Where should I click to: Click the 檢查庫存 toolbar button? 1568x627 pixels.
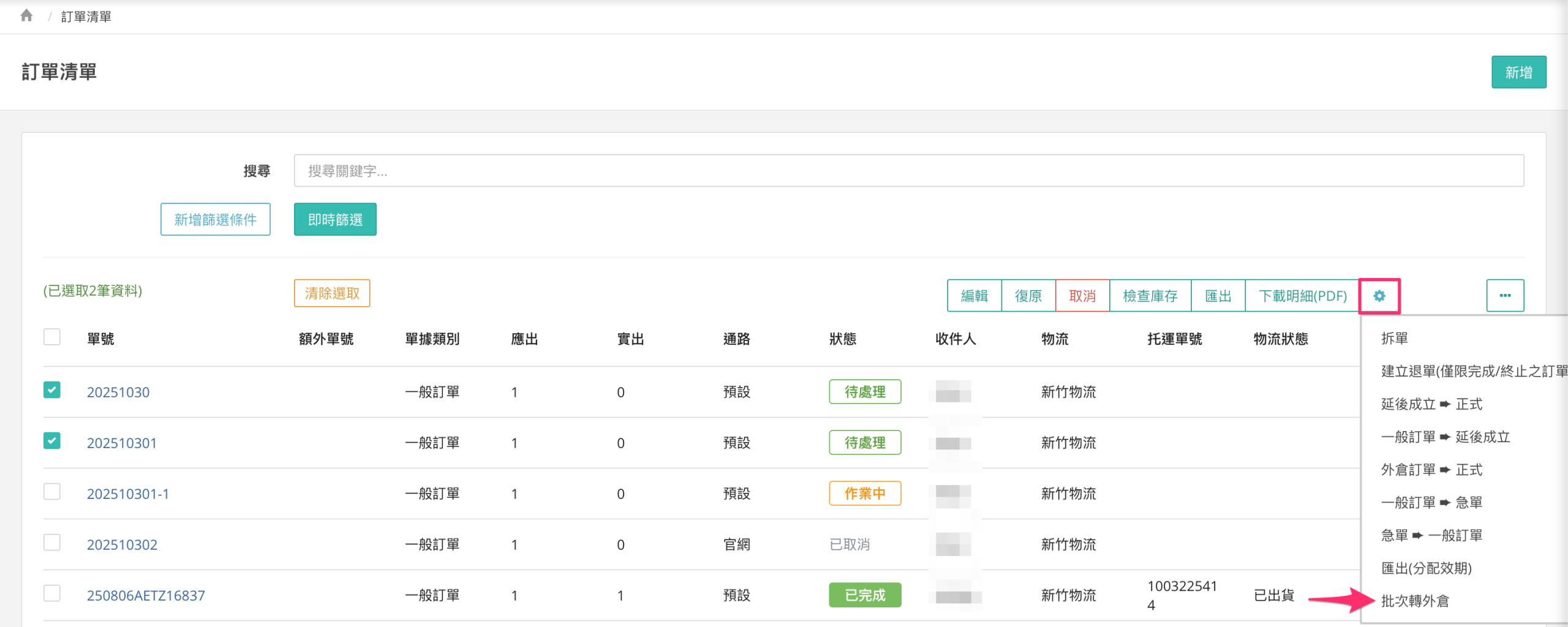tap(1150, 296)
